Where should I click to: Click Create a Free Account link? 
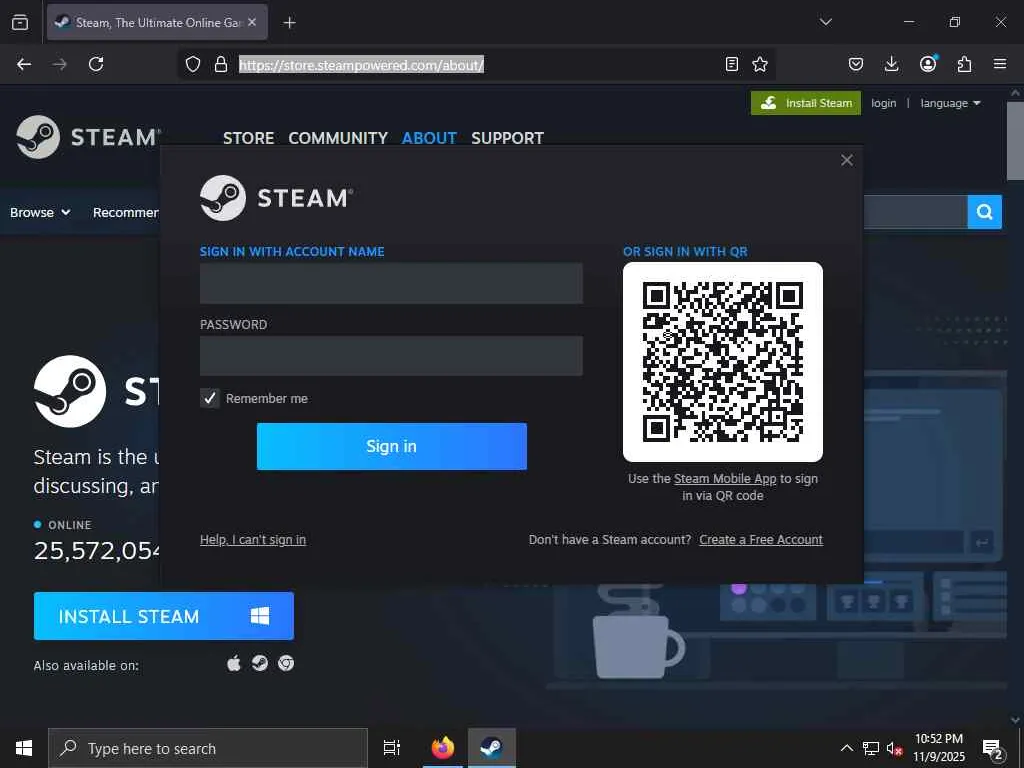[761, 539]
